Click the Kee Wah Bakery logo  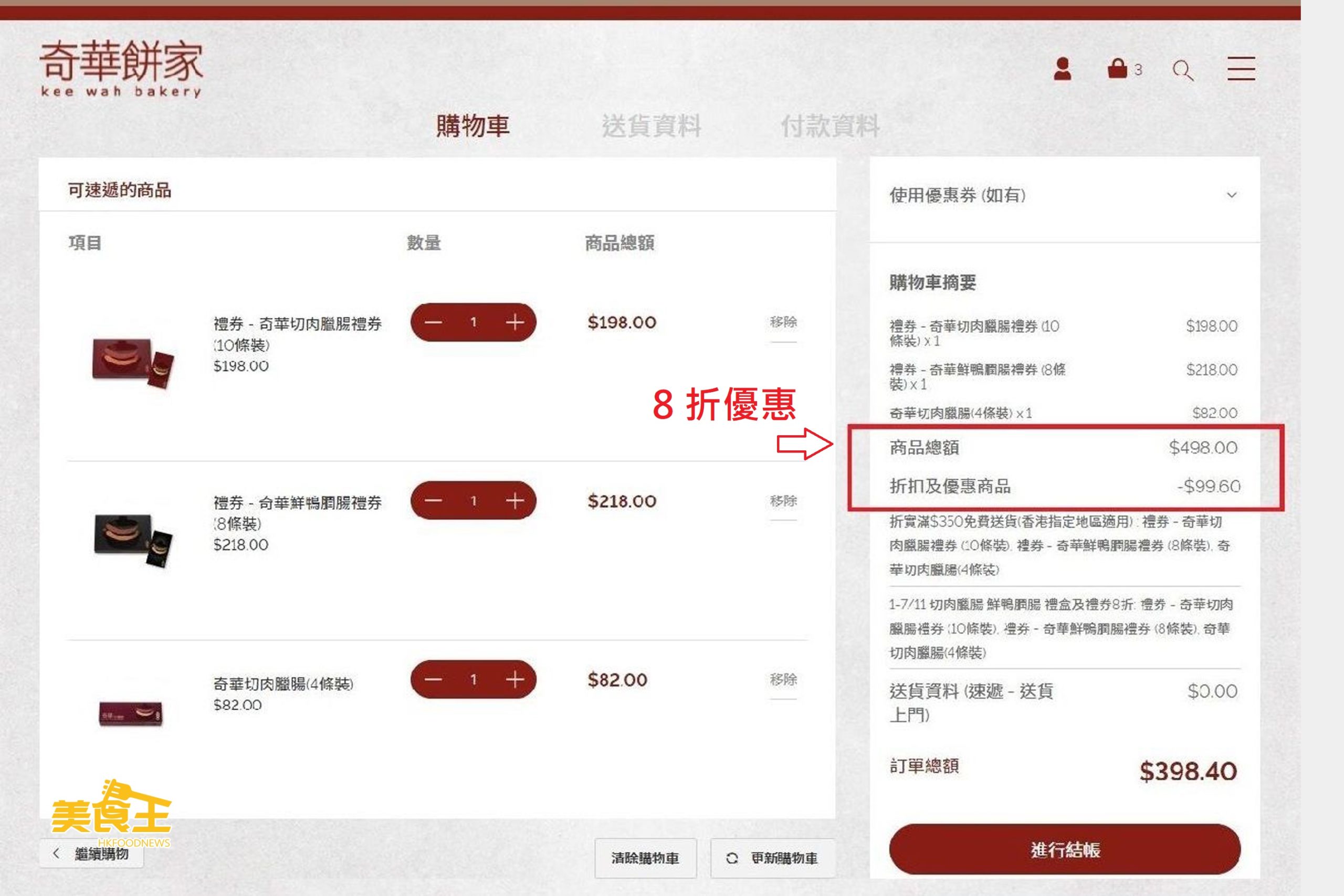coord(121,68)
